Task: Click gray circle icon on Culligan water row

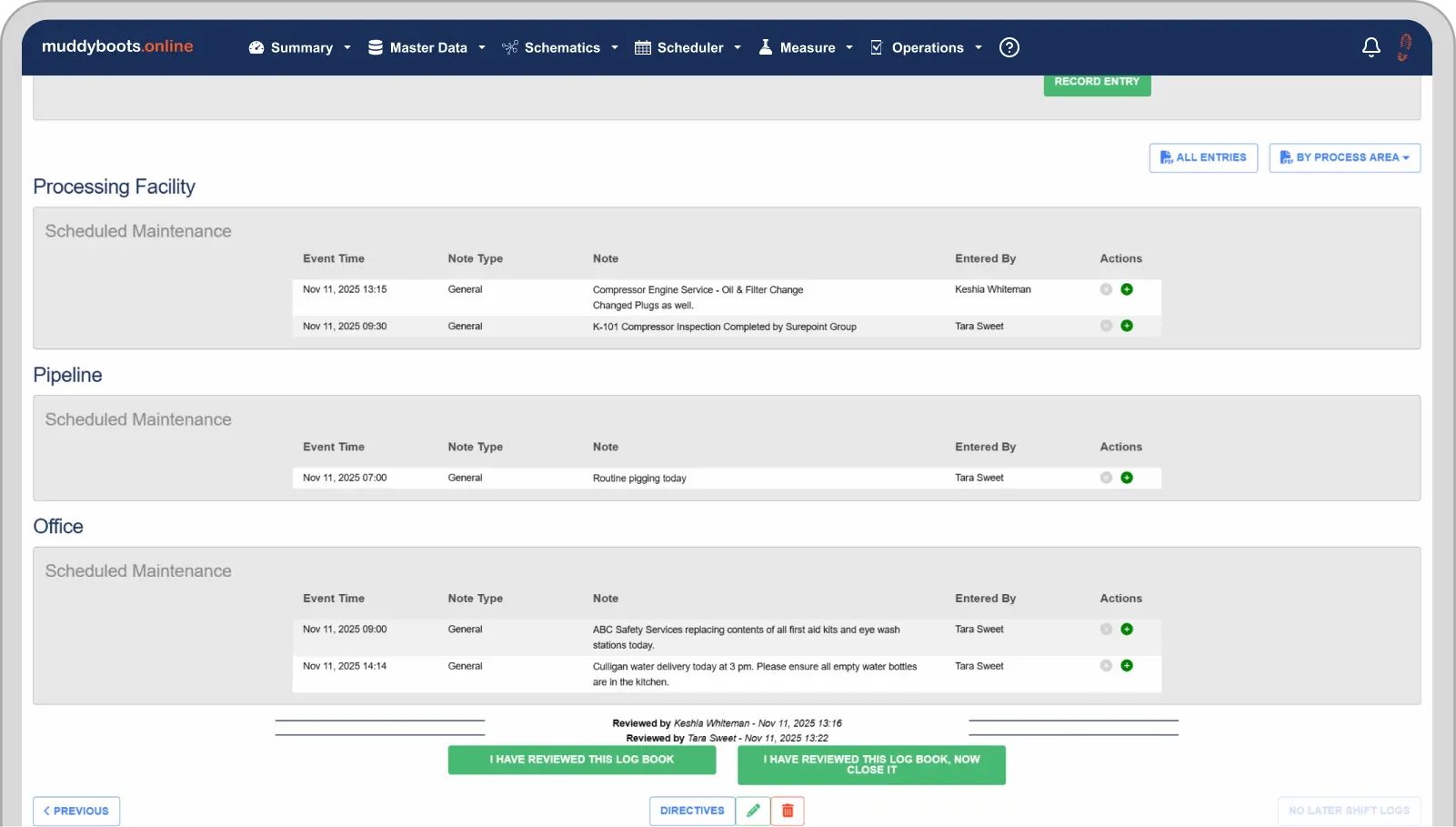Action: (1106, 666)
